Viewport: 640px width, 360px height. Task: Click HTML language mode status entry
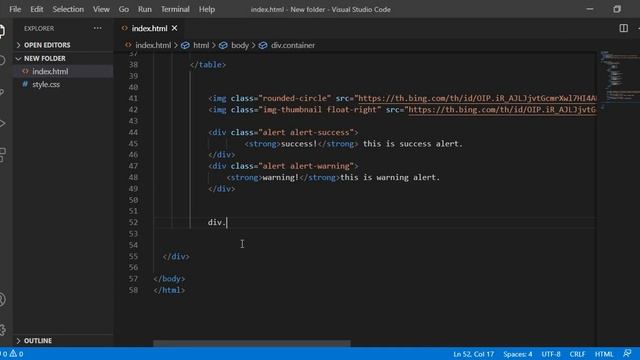pos(604,354)
